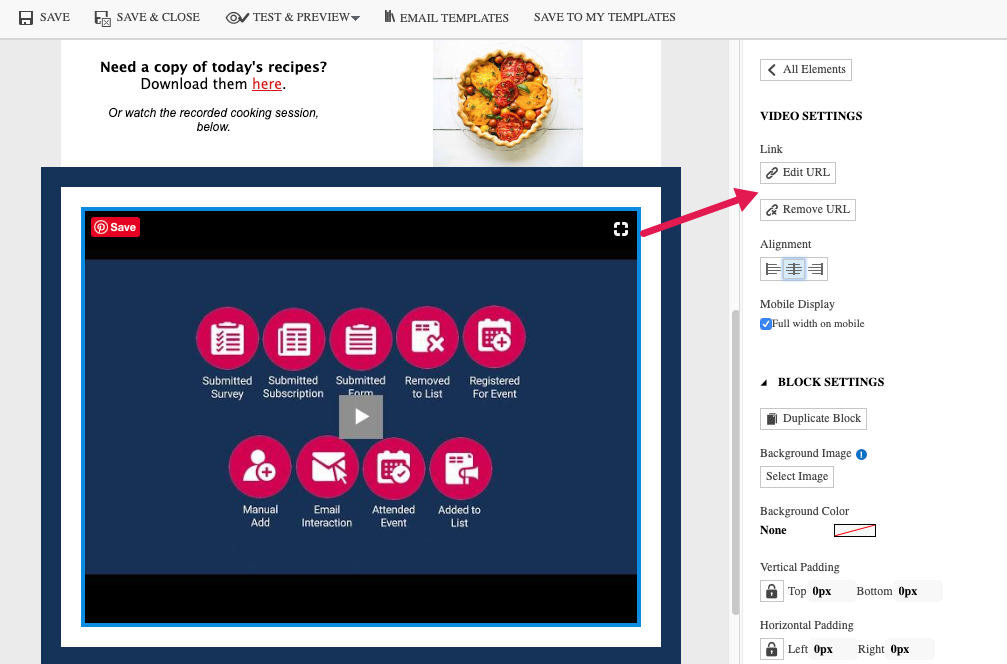The width and height of the screenshot is (1007, 664).
Task: Click the fullscreen icon on video
Action: click(620, 229)
